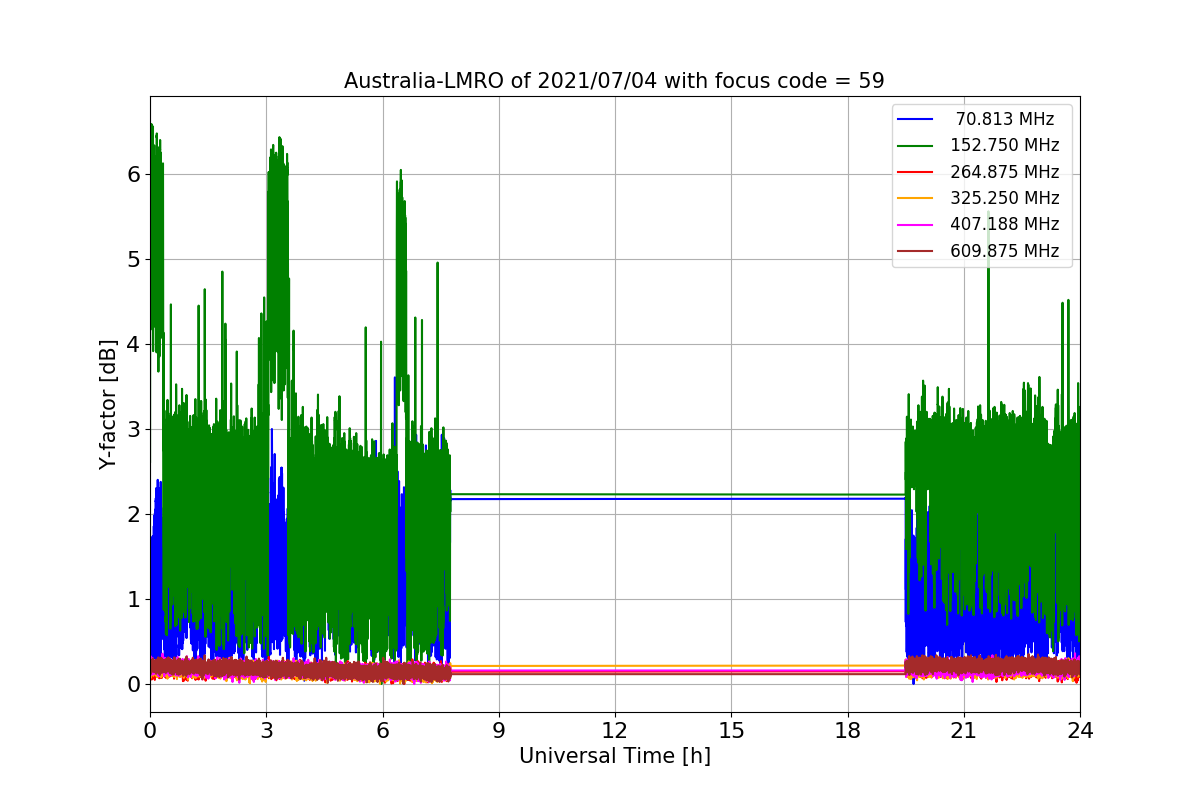Click the 407.188 MHz legend label

coord(1005,225)
